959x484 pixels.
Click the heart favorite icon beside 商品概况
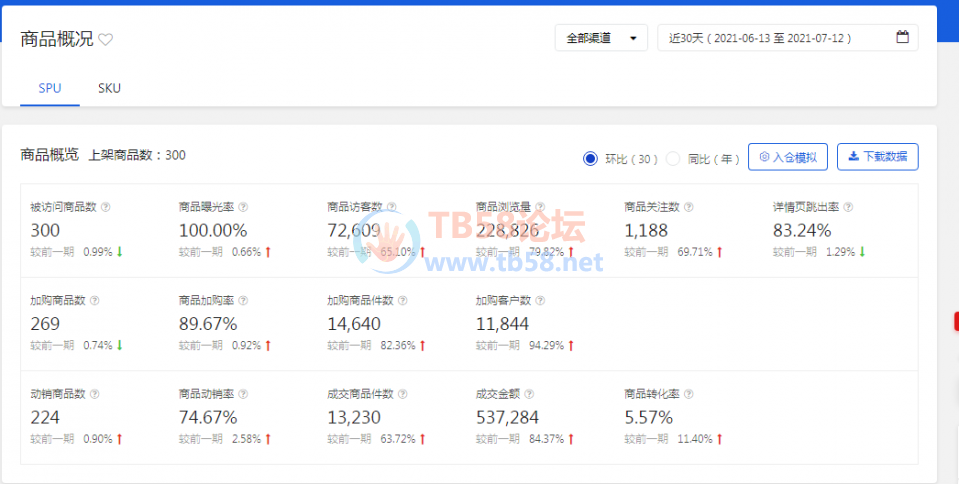[106, 40]
